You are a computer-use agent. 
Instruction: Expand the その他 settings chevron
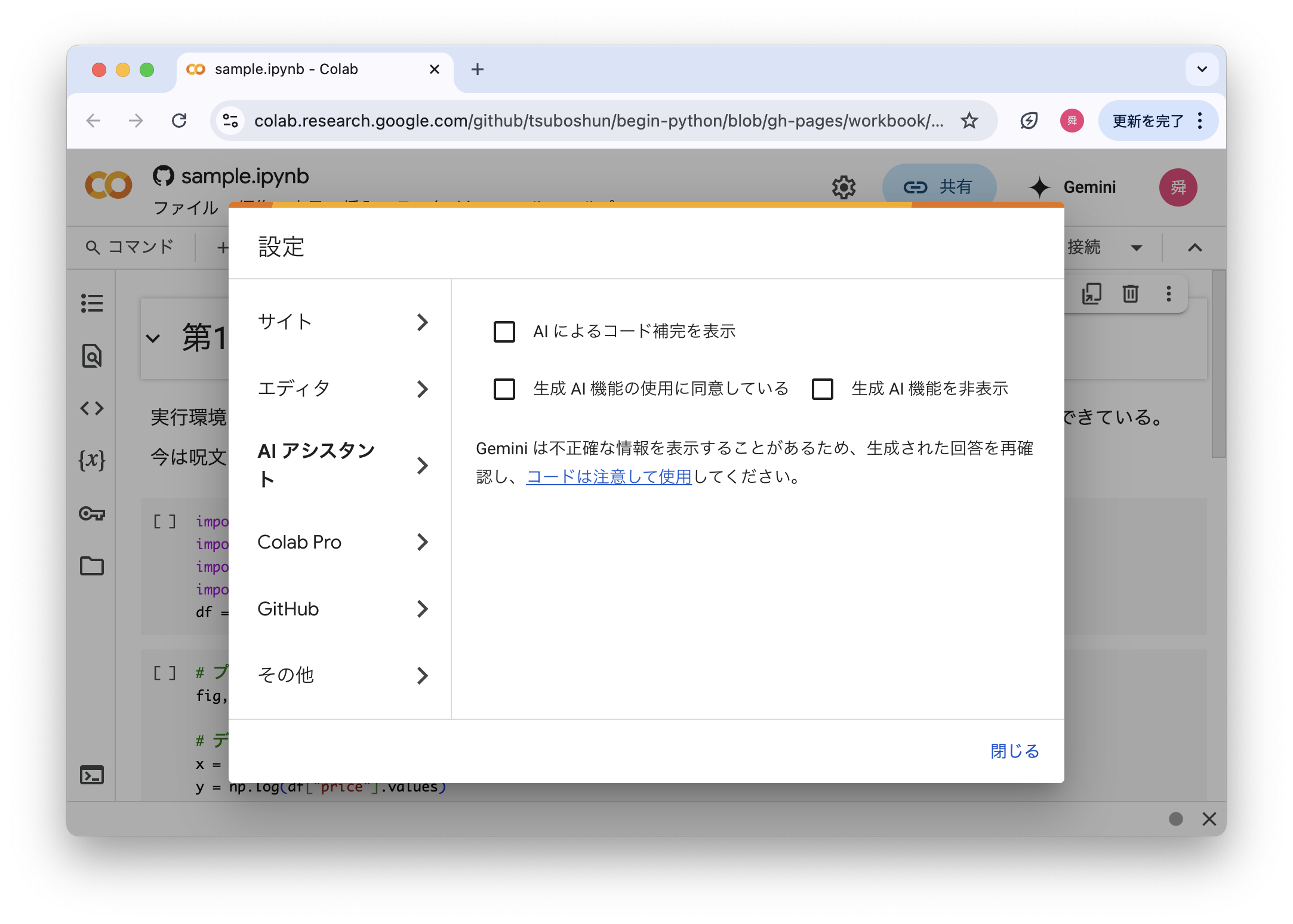tap(423, 676)
